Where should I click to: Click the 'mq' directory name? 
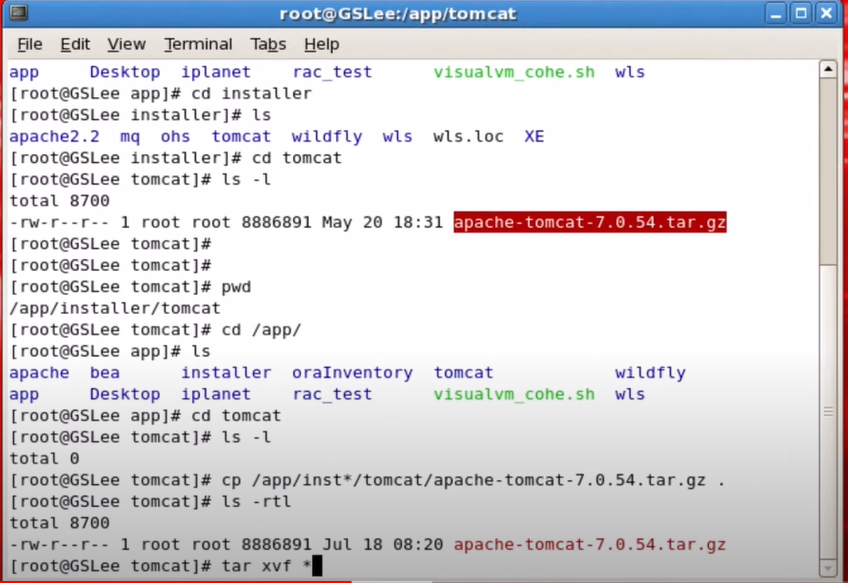tap(130, 136)
